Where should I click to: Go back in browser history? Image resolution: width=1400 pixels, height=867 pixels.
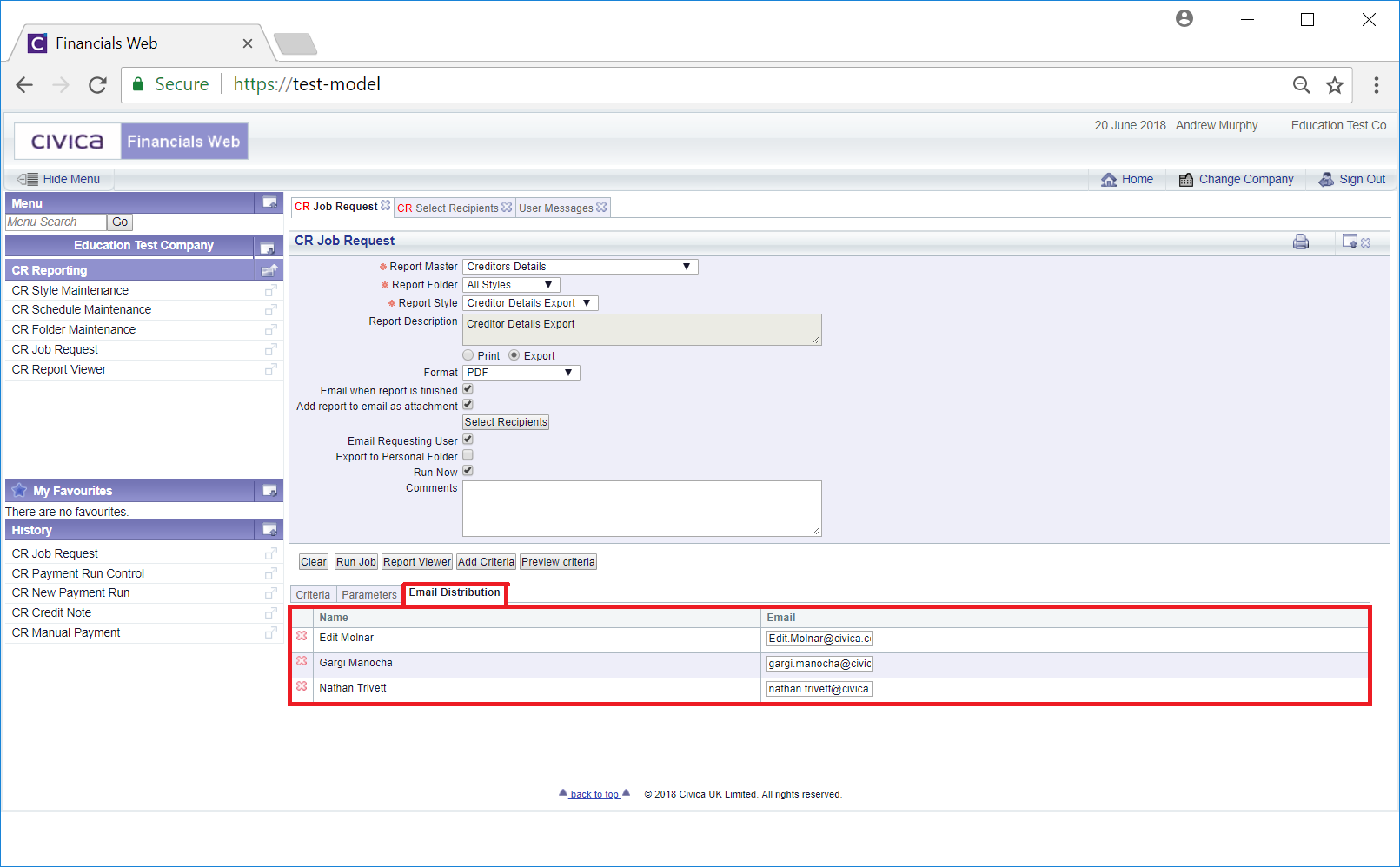pyautogui.click(x=24, y=85)
